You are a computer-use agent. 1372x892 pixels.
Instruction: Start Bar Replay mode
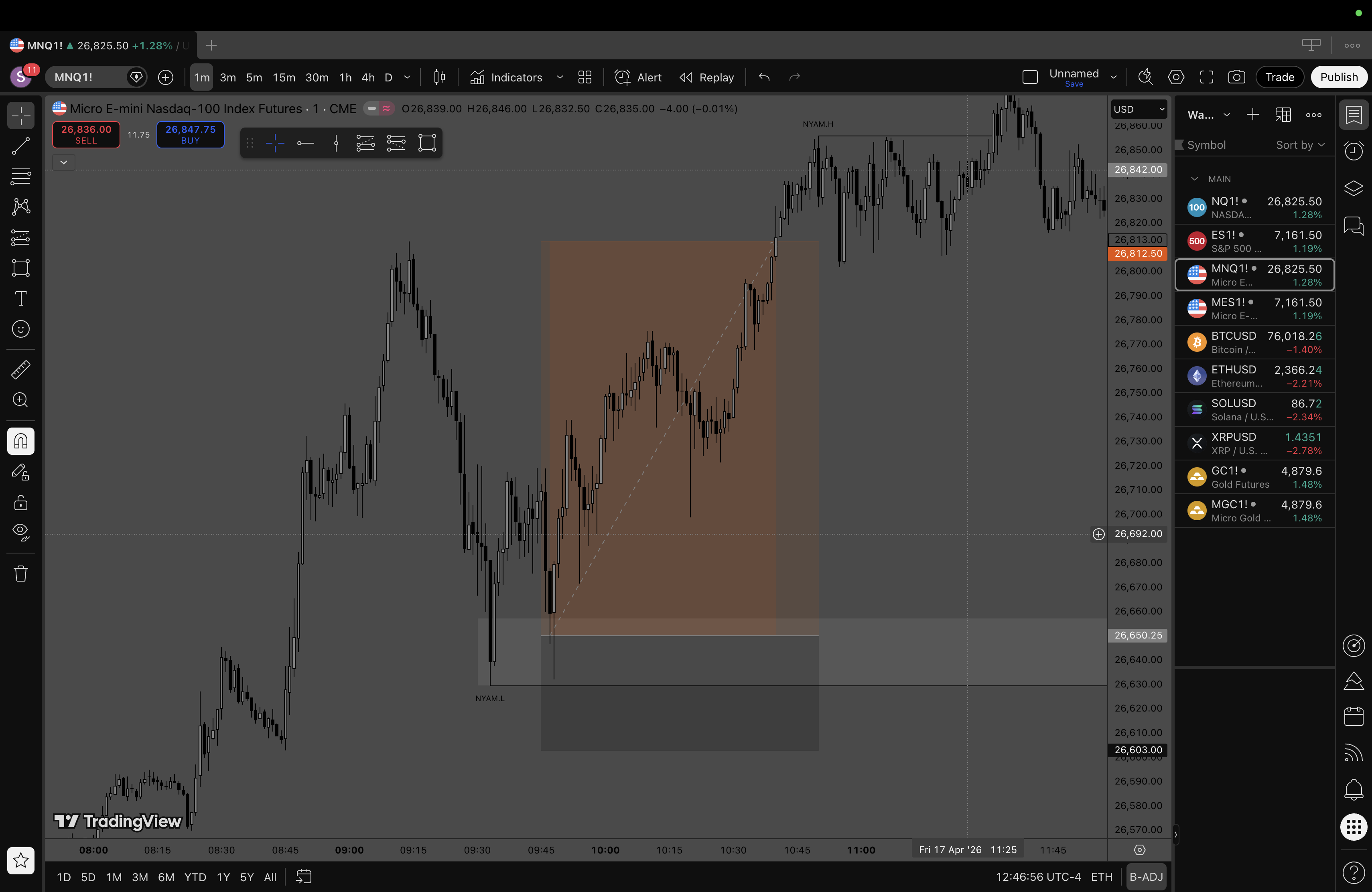coord(707,77)
